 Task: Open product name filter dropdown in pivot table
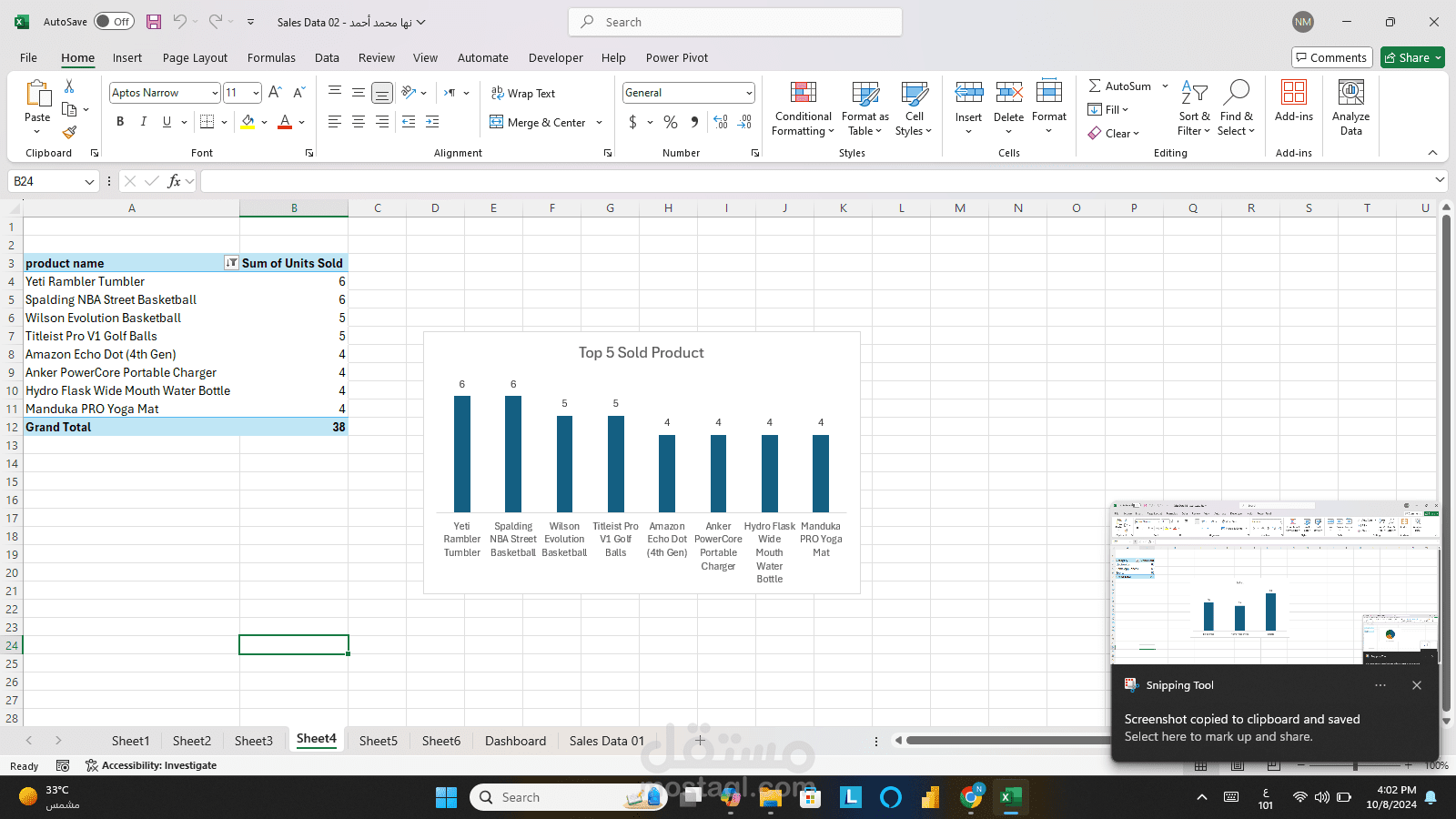click(231, 263)
